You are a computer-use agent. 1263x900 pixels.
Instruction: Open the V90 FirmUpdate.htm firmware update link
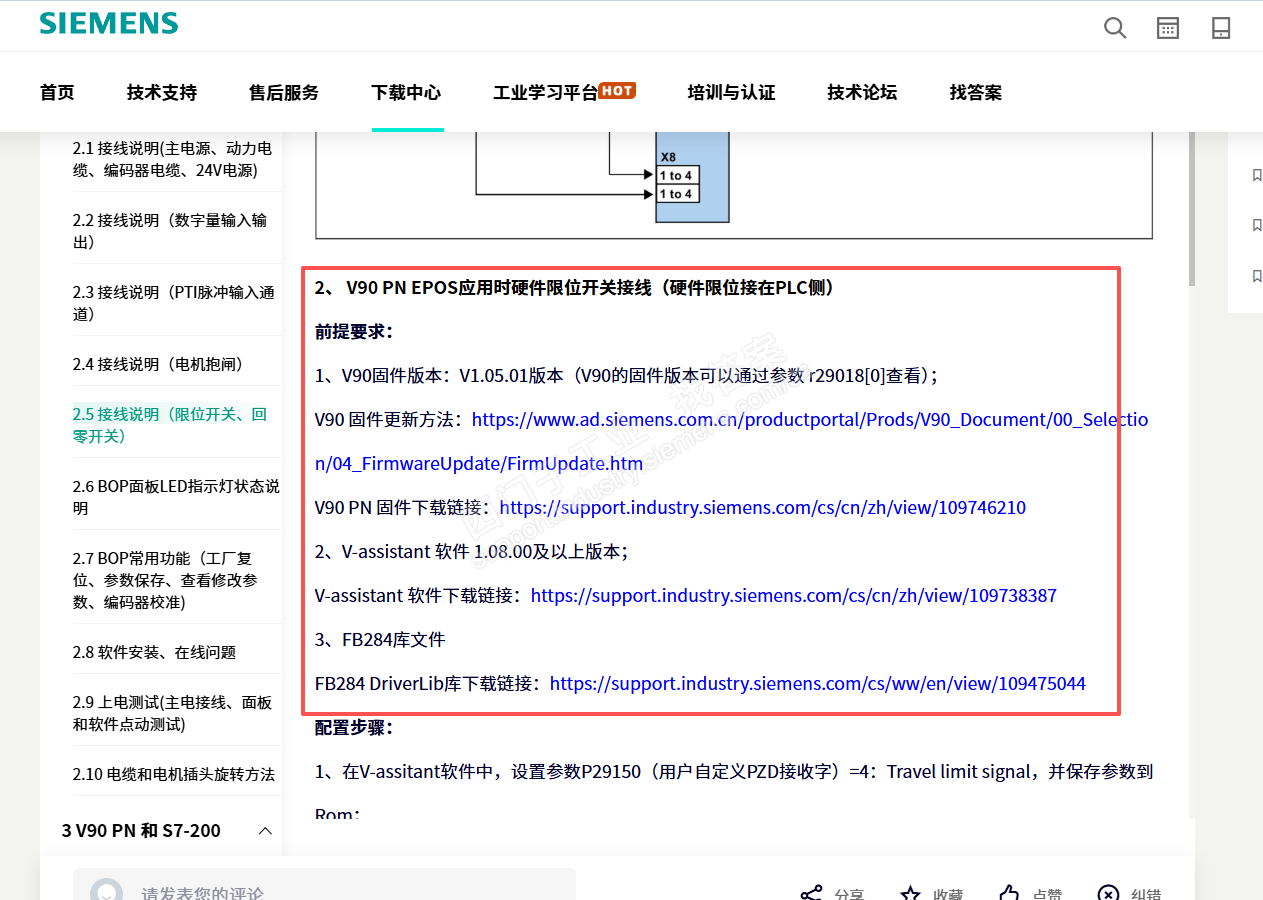click(731, 441)
